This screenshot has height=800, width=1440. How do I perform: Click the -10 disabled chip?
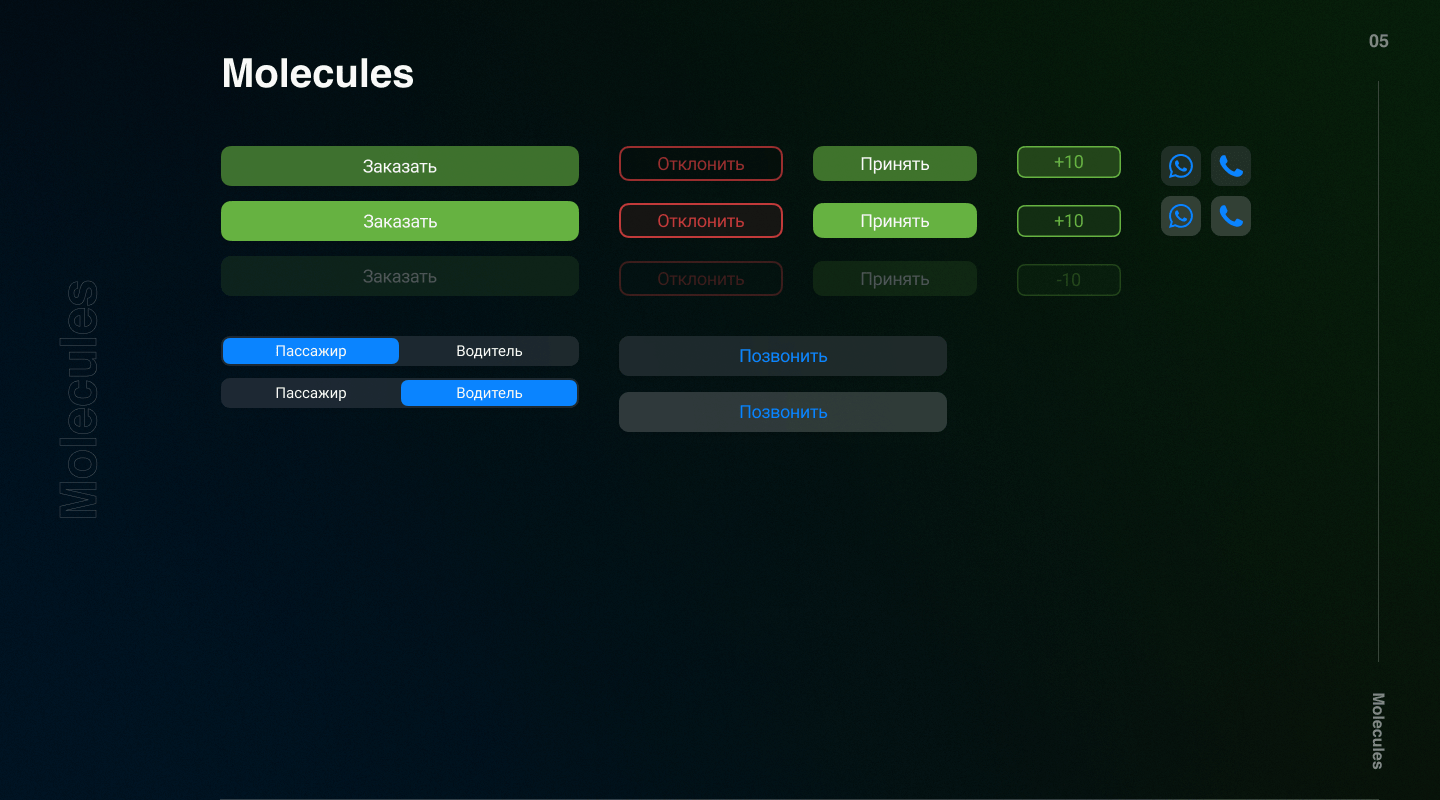coord(1068,280)
